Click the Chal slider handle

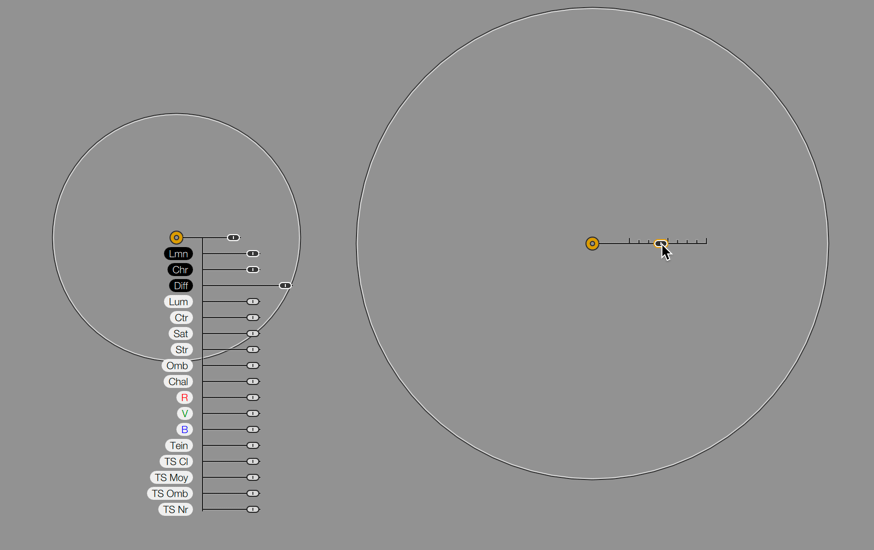253,382
